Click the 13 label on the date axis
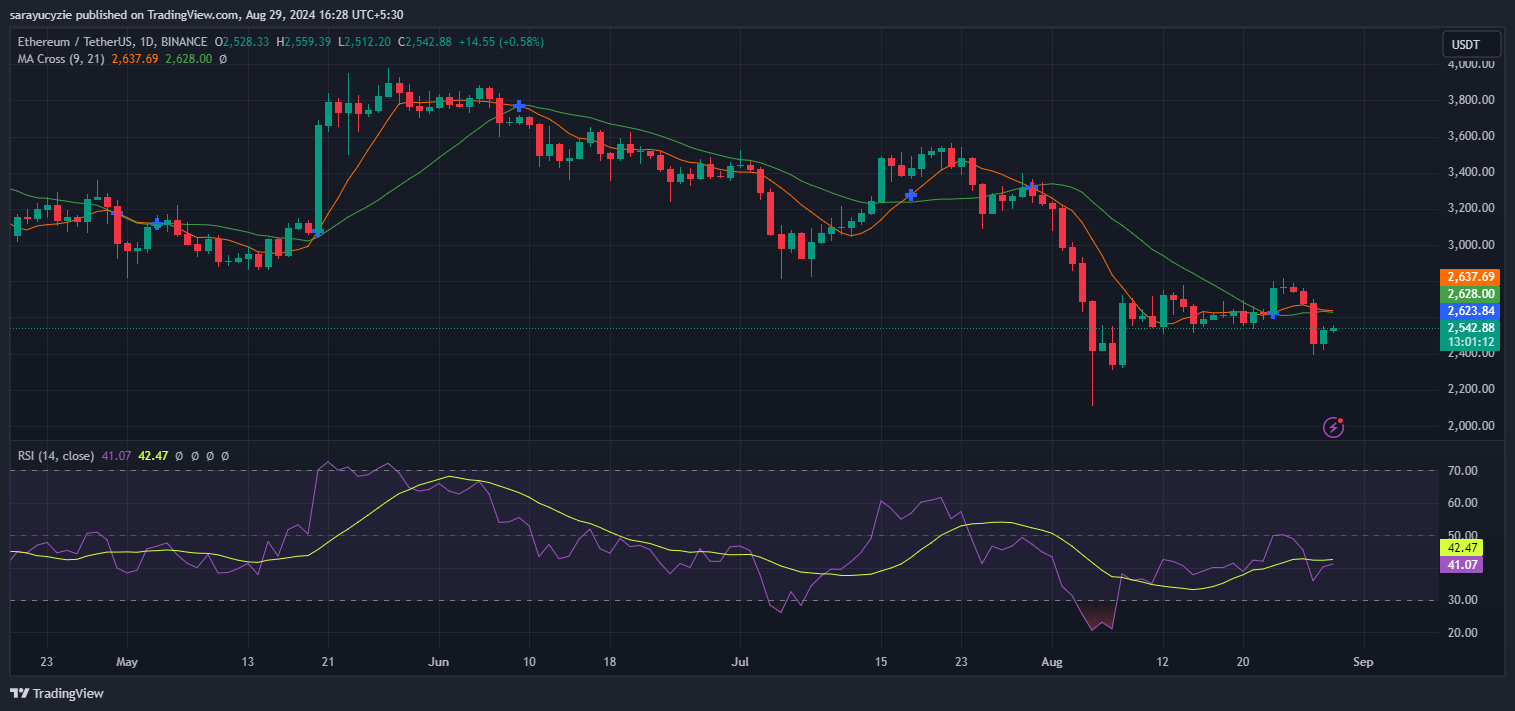 (x=247, y=662)
